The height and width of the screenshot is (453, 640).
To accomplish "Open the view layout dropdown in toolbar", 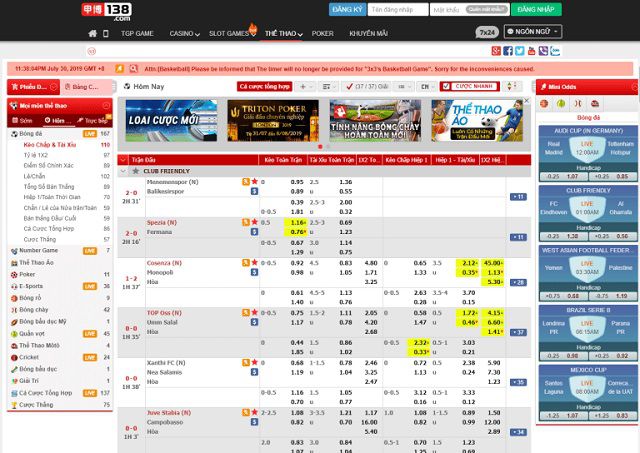I will click(329, 87).
